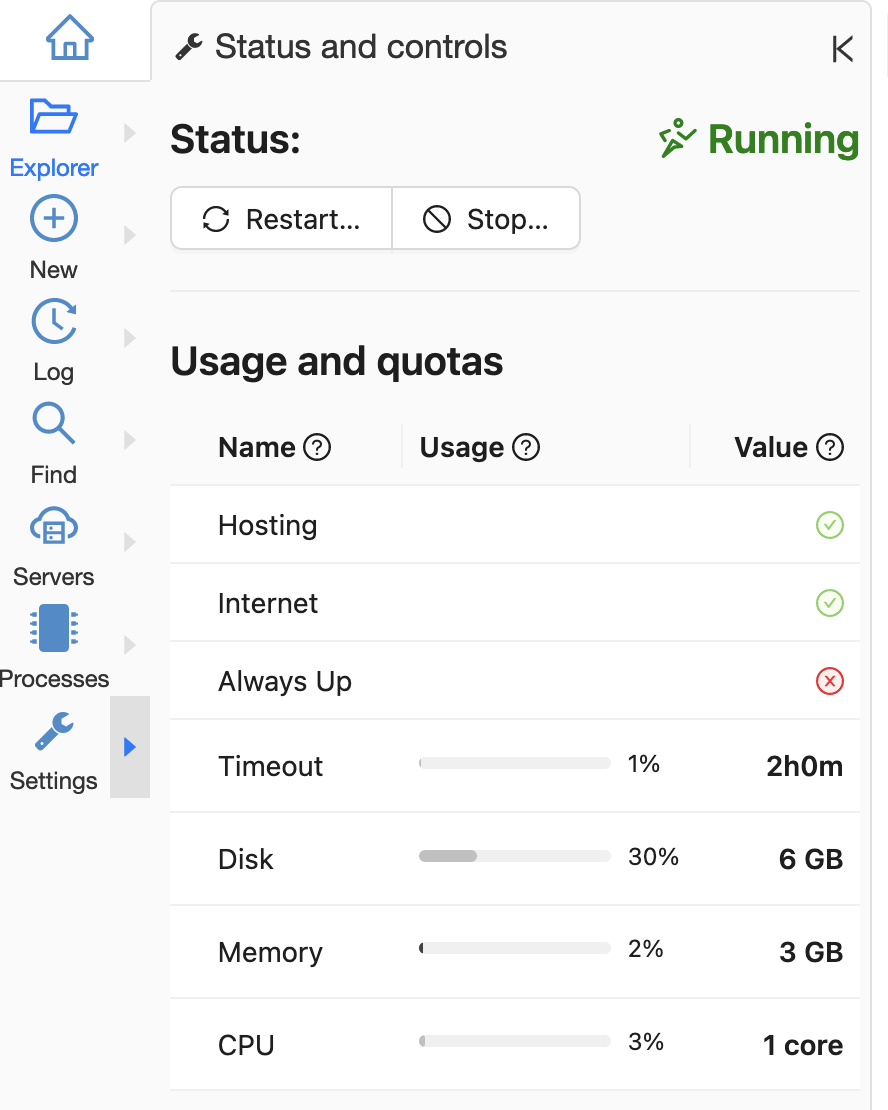The height and width of the screenshot is (1110, 888).
Task: Open the Find magnifier icon
Action: click(54, 424)
